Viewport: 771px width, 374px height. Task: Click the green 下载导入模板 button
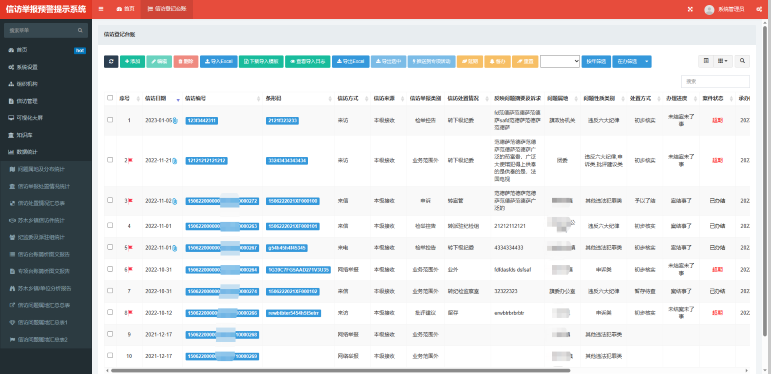coord(261,61)
